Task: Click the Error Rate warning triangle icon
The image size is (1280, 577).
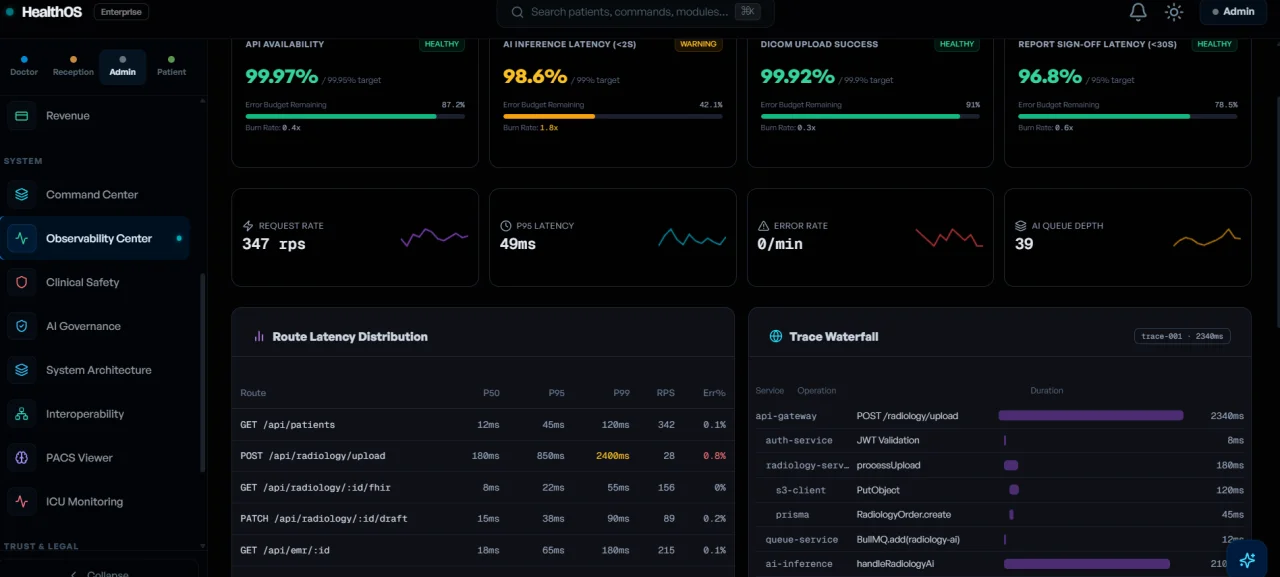Action: pos(764,226)
